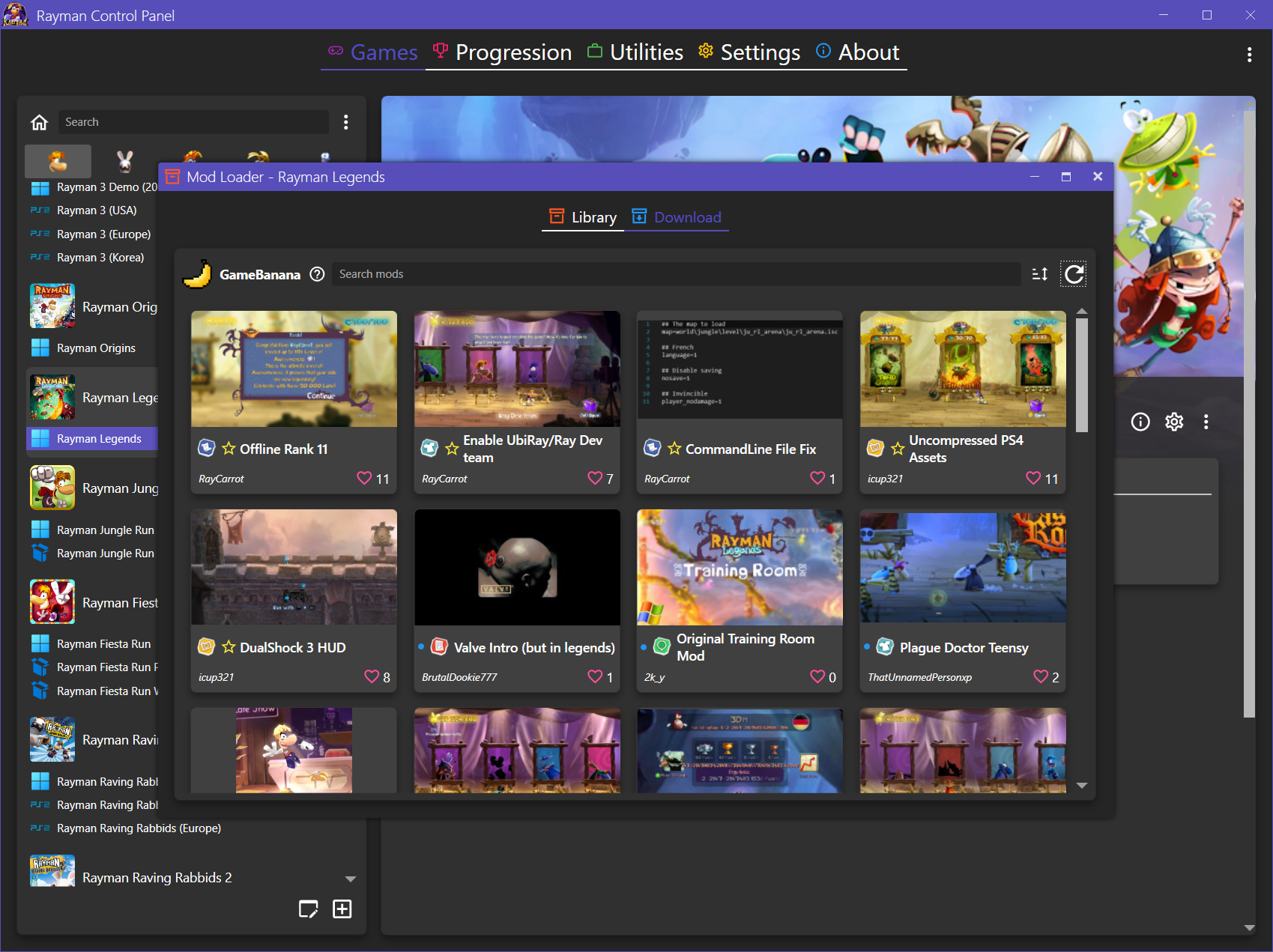1273x952 pixels.
Task: Click heart on DualShock 3 HUD
Action: click(x=372, y=676)
